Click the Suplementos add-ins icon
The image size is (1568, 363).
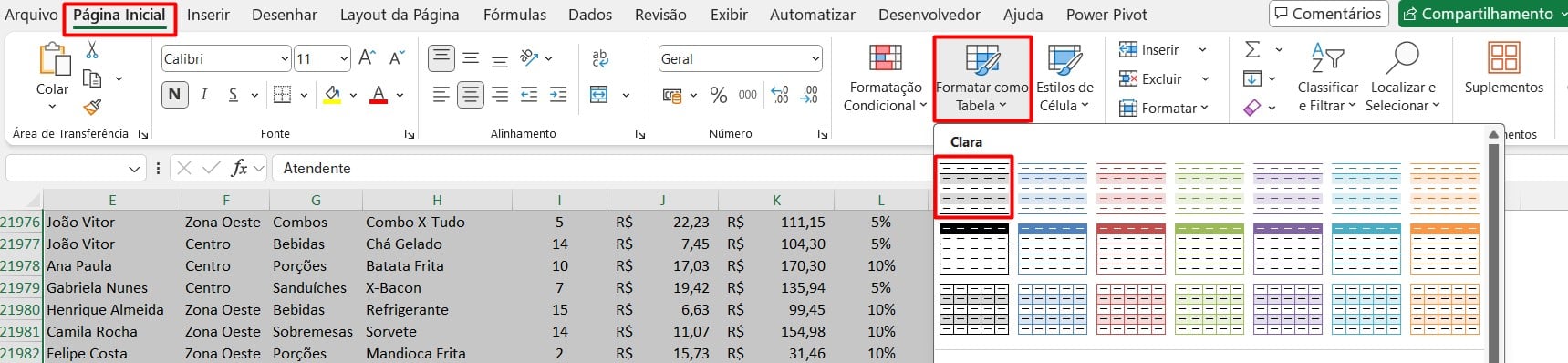tap(1504, 58)
